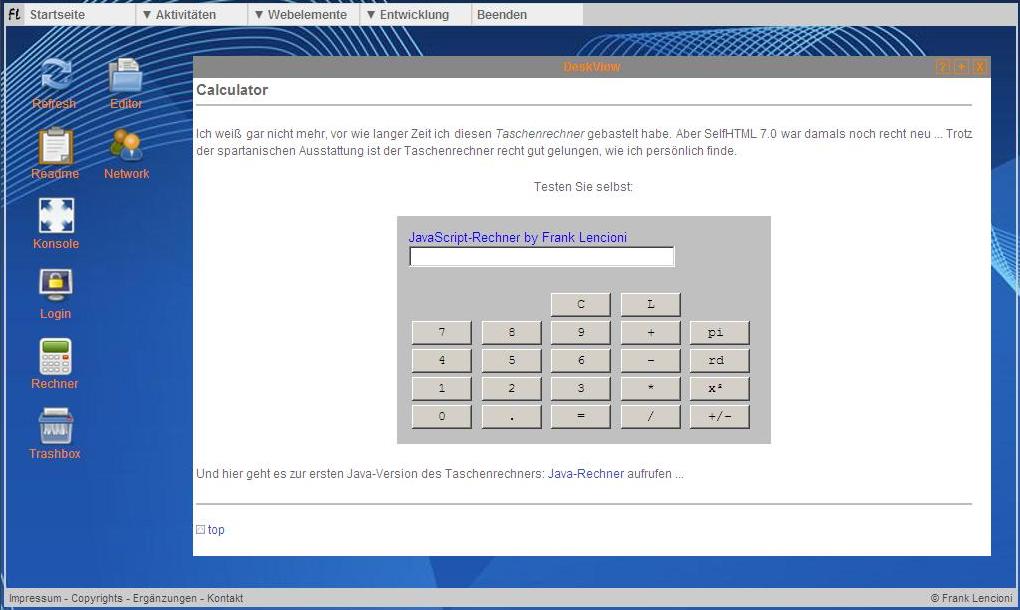
Task: Expand the Aktivitäten dropdown menu
Action: [185, 15]
